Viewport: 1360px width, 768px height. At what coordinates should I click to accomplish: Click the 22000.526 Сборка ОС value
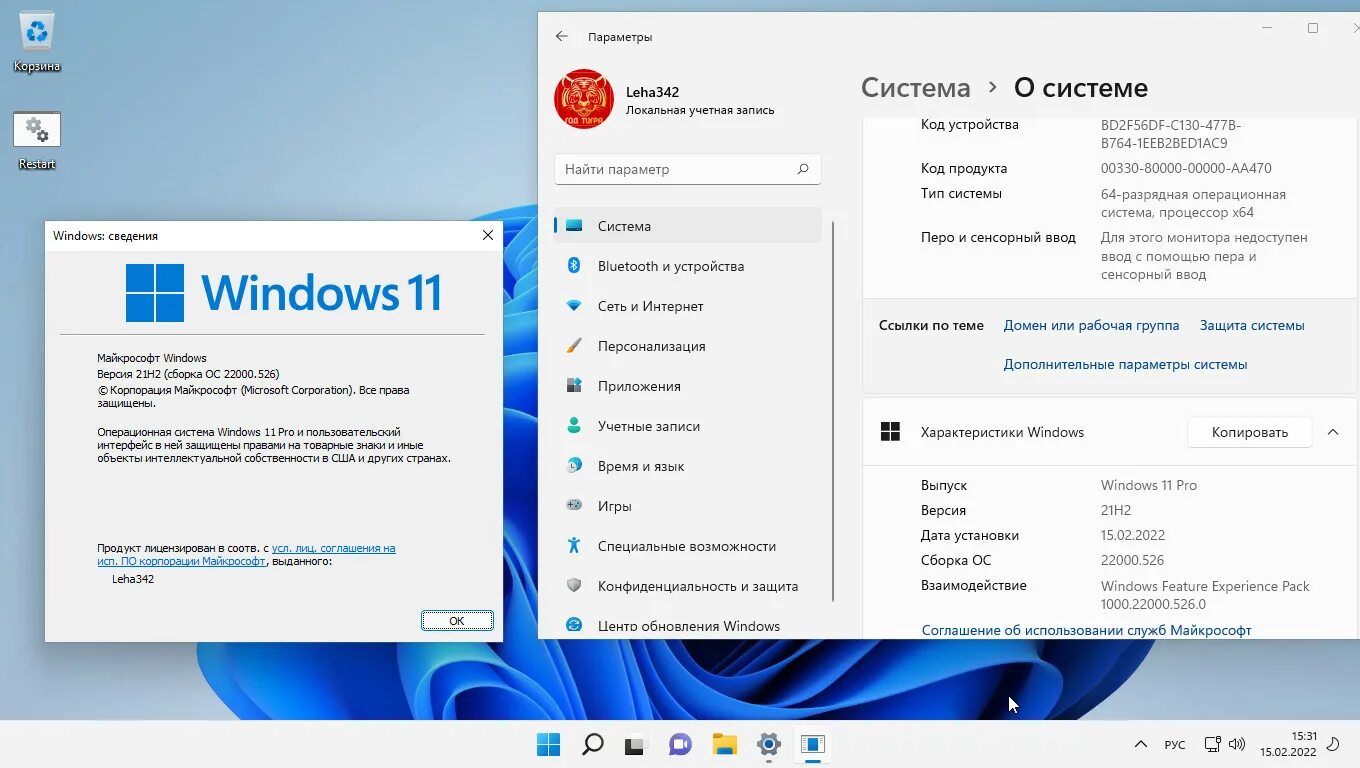(1132, 560)
